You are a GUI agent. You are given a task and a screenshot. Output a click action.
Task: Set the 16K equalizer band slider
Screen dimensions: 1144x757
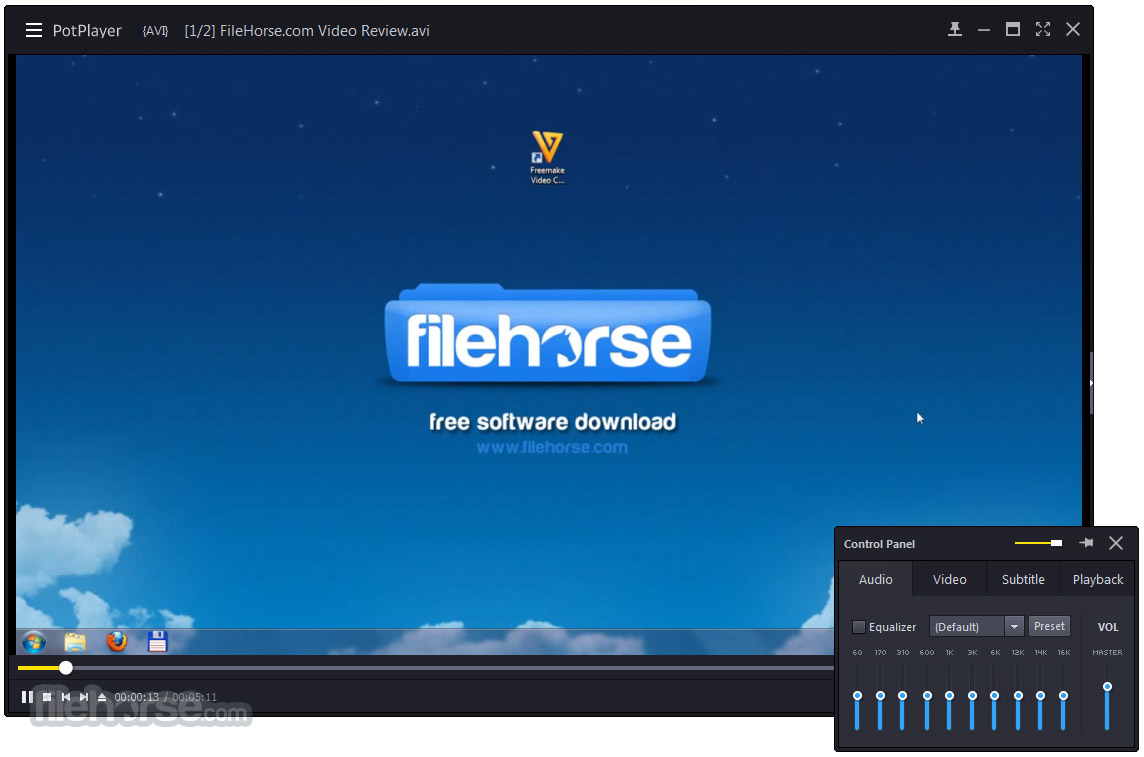point(1064,696)
